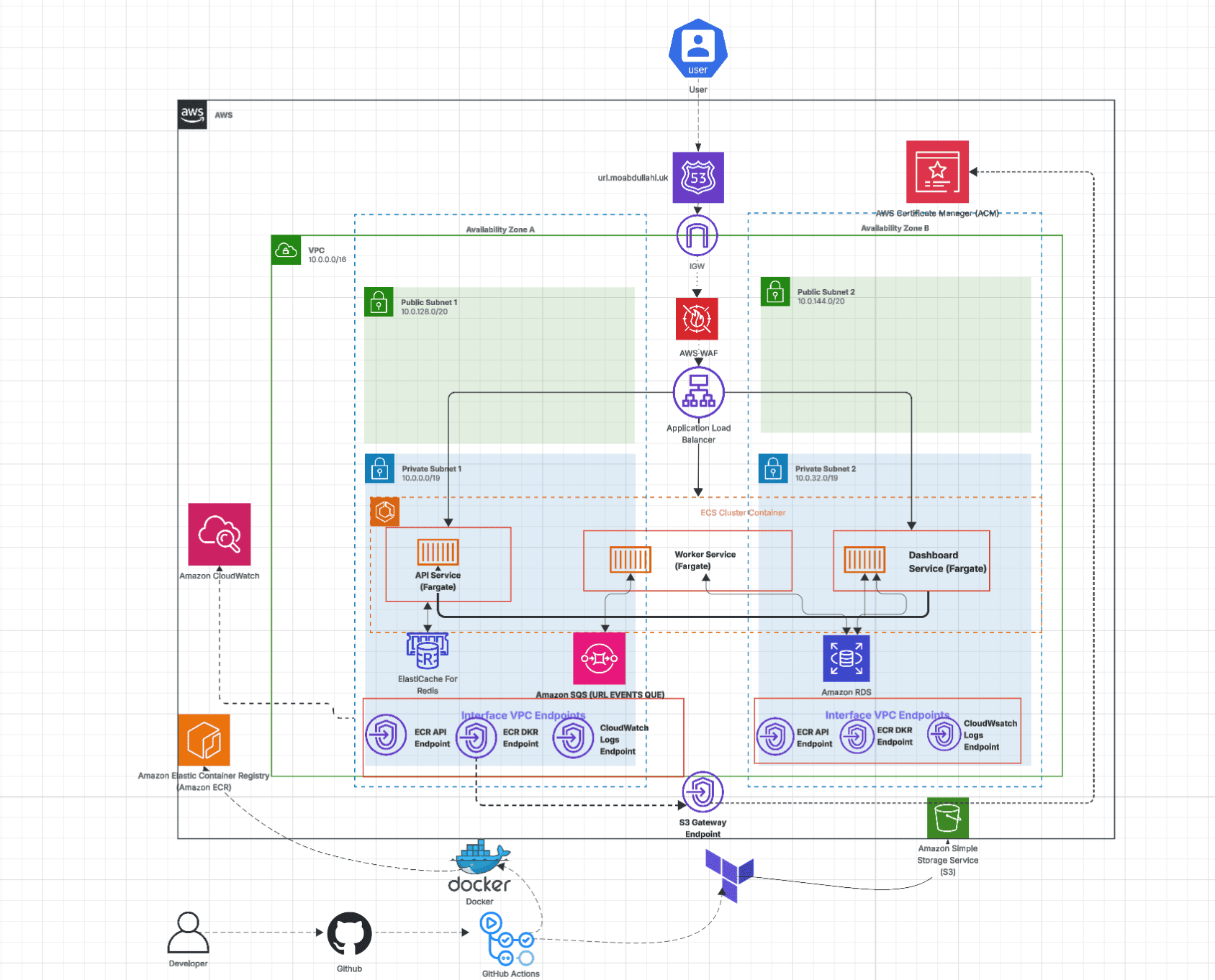Select zone A ECR API Endpoint icon

click(x=387, y=735)
